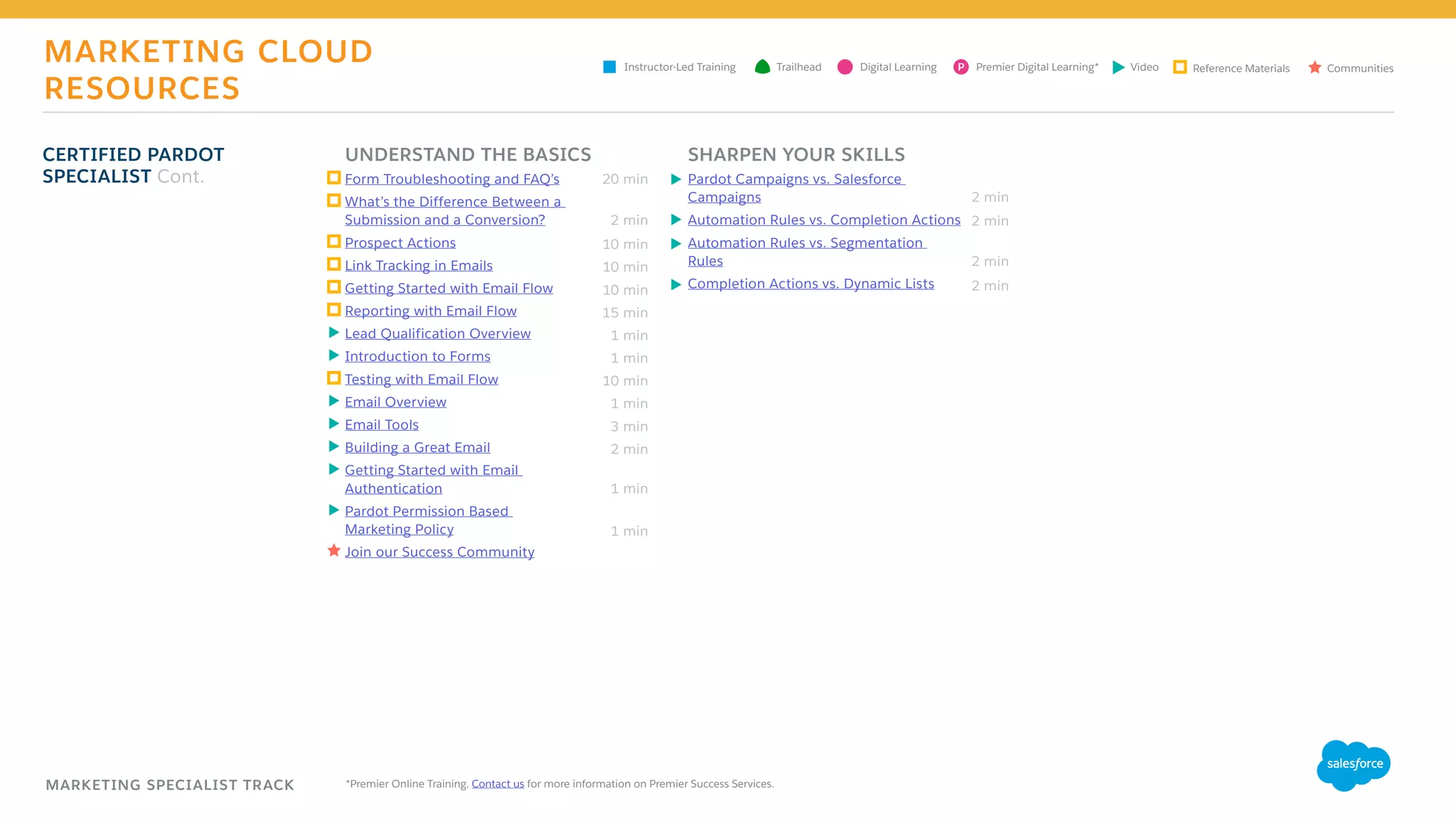Click play icon beside Lead Qualification Overview
The image size is (1456, 819).
(x=333, y=333)
